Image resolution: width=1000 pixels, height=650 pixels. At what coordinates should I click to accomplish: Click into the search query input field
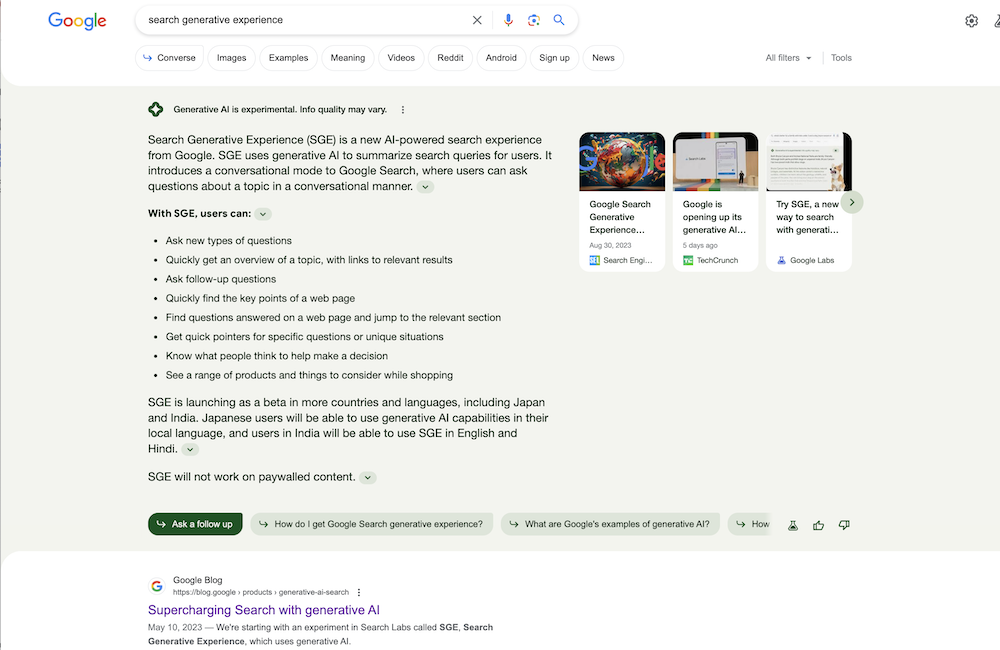(x=306, y=20)
